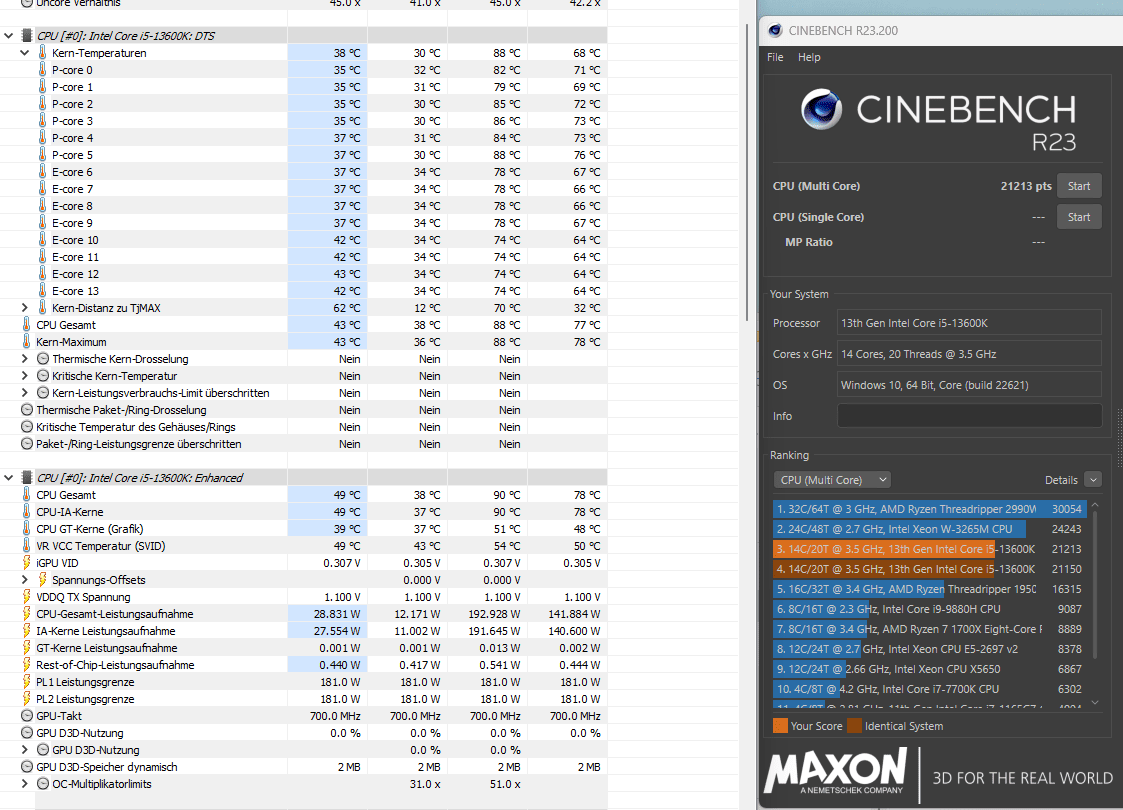Viewport: 1123px width, 810px height.
Task: Click status icon beside Thermische Paket-/Ring-Drosselung
Action: pos(27,410)
